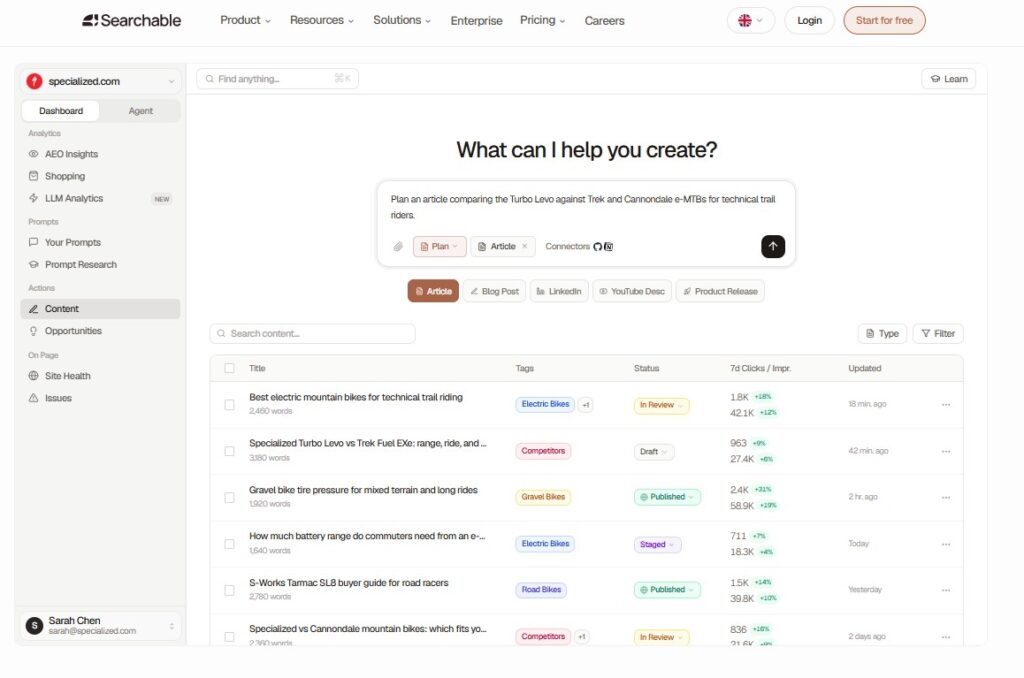This screenshot has width=1024, height=678.
Task: Toggle the select-all header checkbox
Action: point(229,368)
